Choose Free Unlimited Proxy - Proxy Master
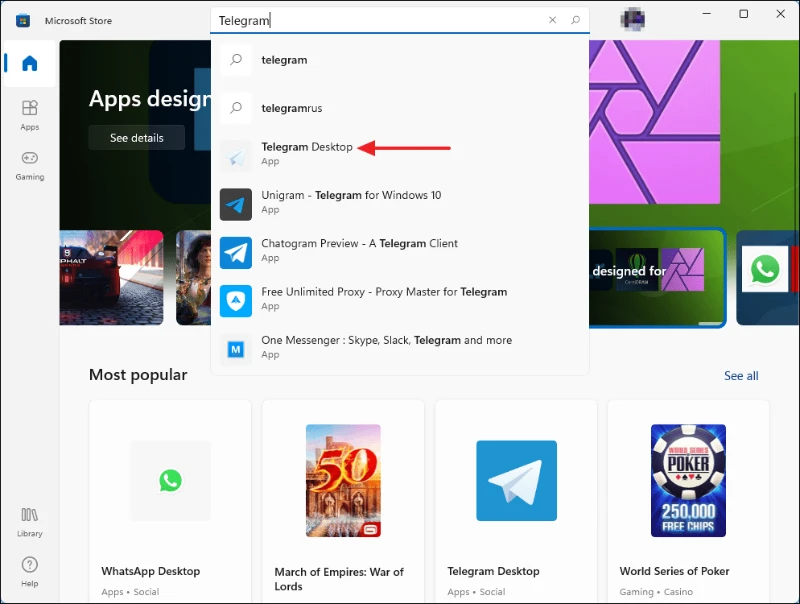This screenshot has height=604, width=800. pos(399,301)
